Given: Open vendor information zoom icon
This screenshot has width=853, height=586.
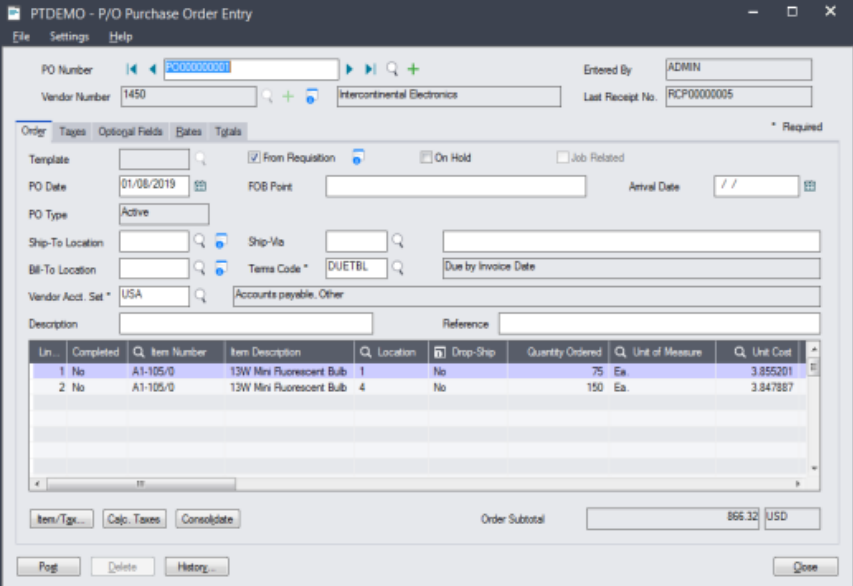Looking at the screenshot, I should click(311, 96).
